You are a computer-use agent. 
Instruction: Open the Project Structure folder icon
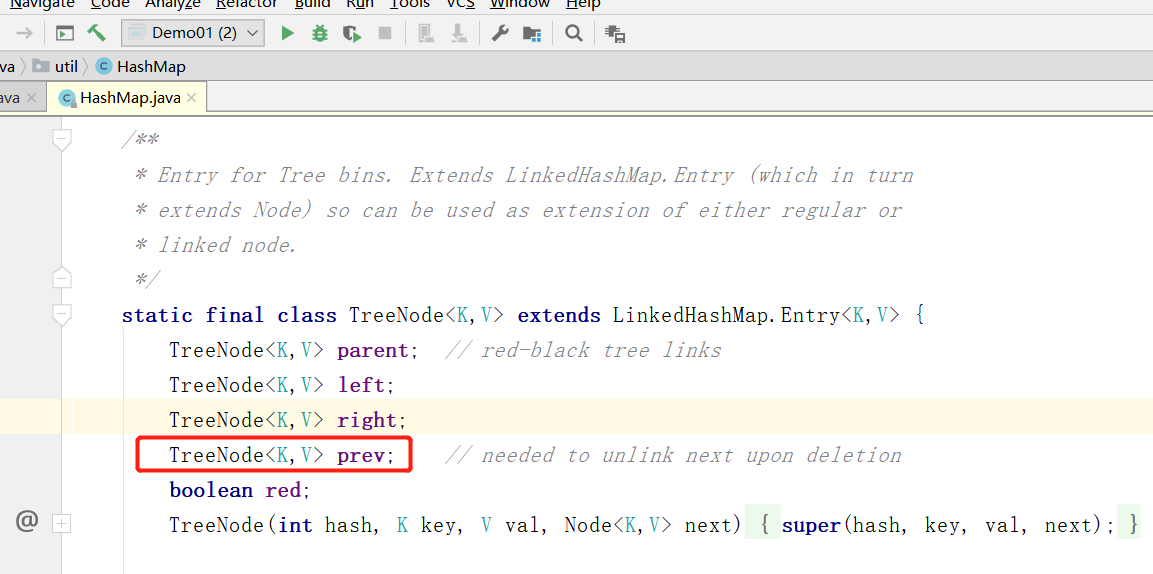(532, 33)
